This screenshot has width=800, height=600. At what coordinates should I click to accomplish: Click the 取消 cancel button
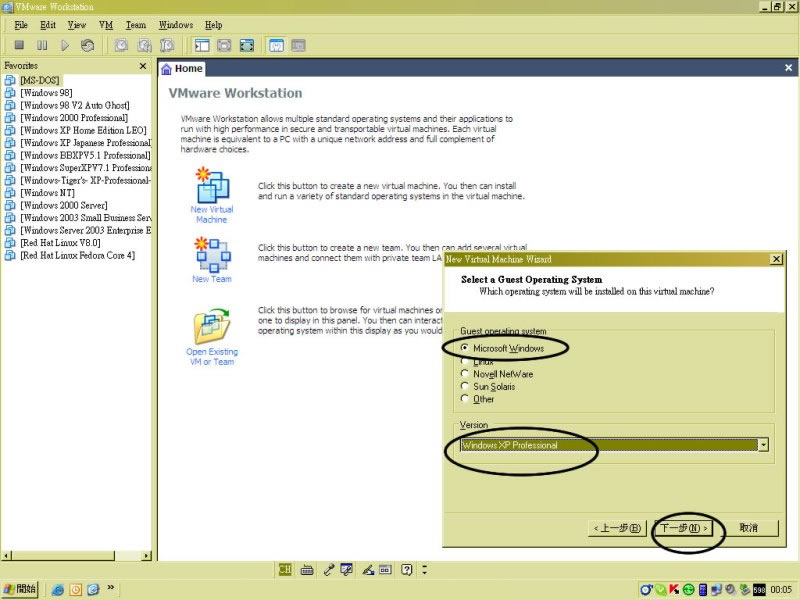749,528
